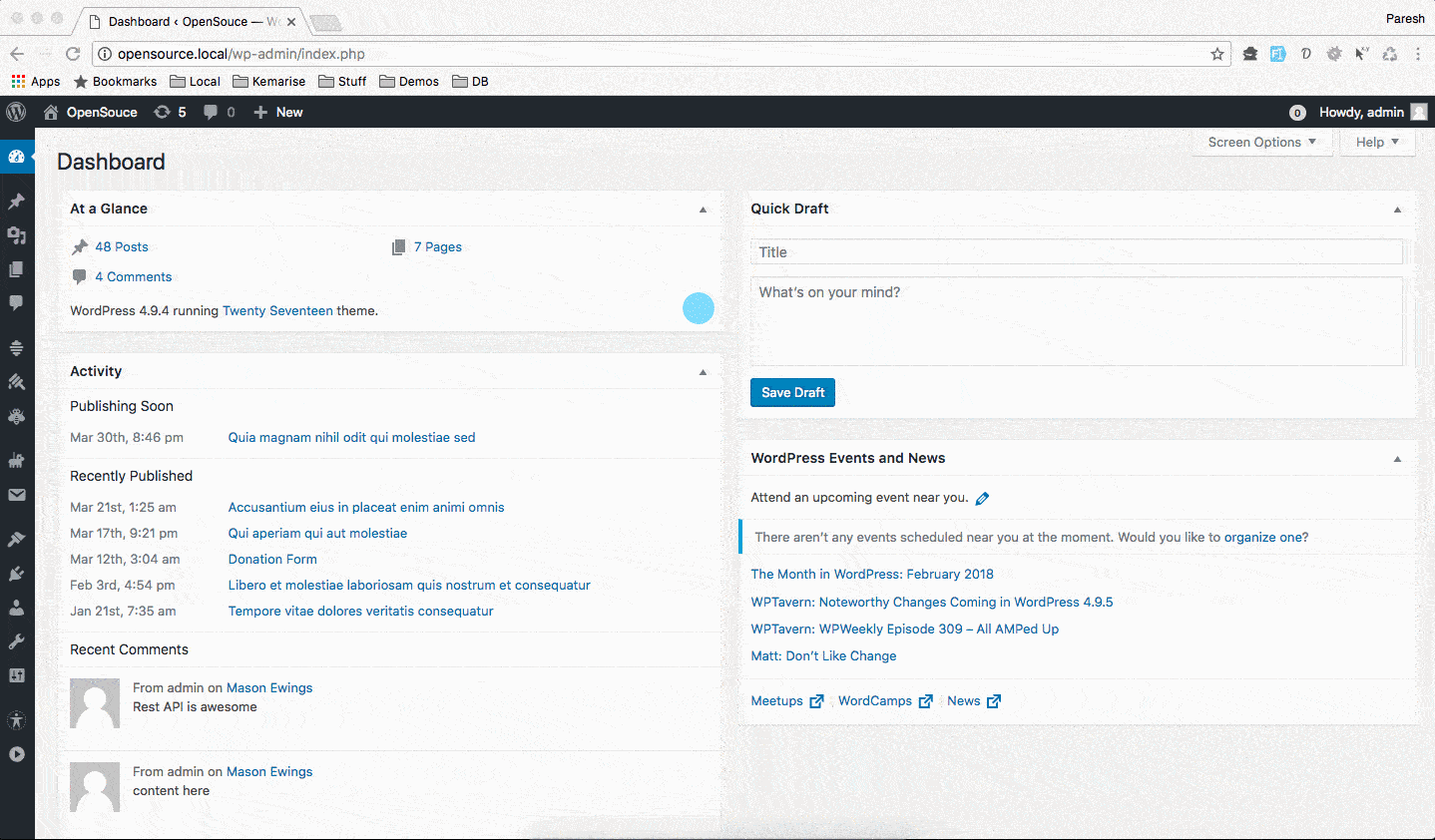
Task: Open the Tools wrench sidebar icon
Action: pyautogui.click(x=16, y=641)
